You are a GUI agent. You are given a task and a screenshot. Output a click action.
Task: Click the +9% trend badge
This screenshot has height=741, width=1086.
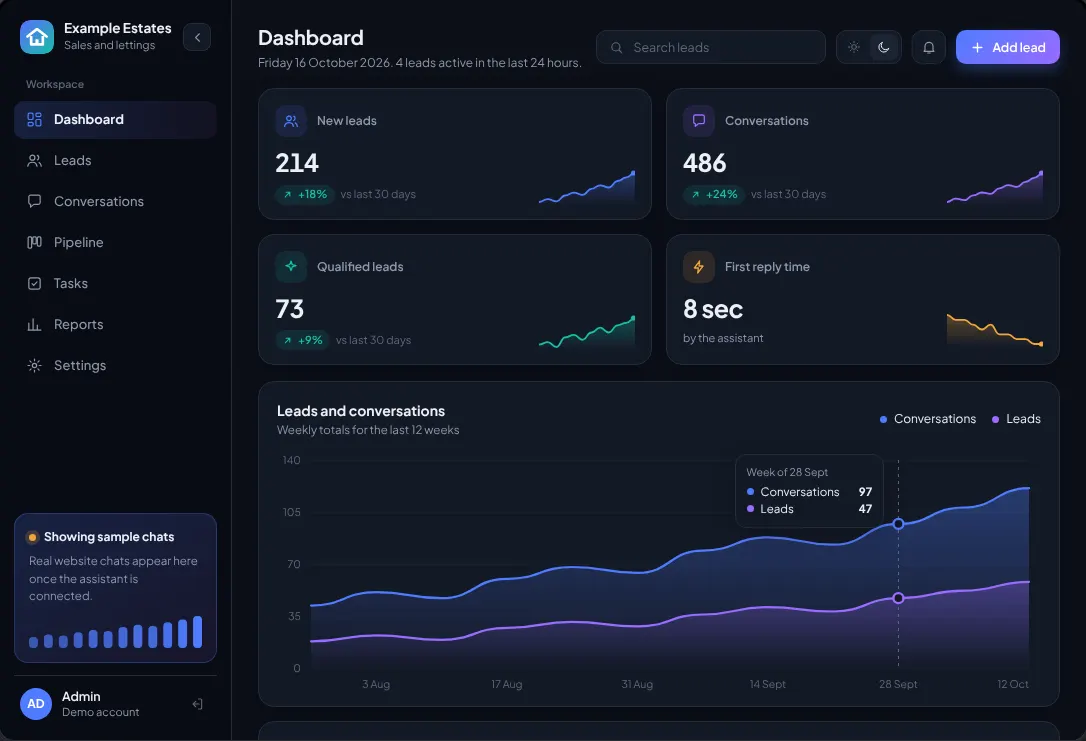[303, 340]
